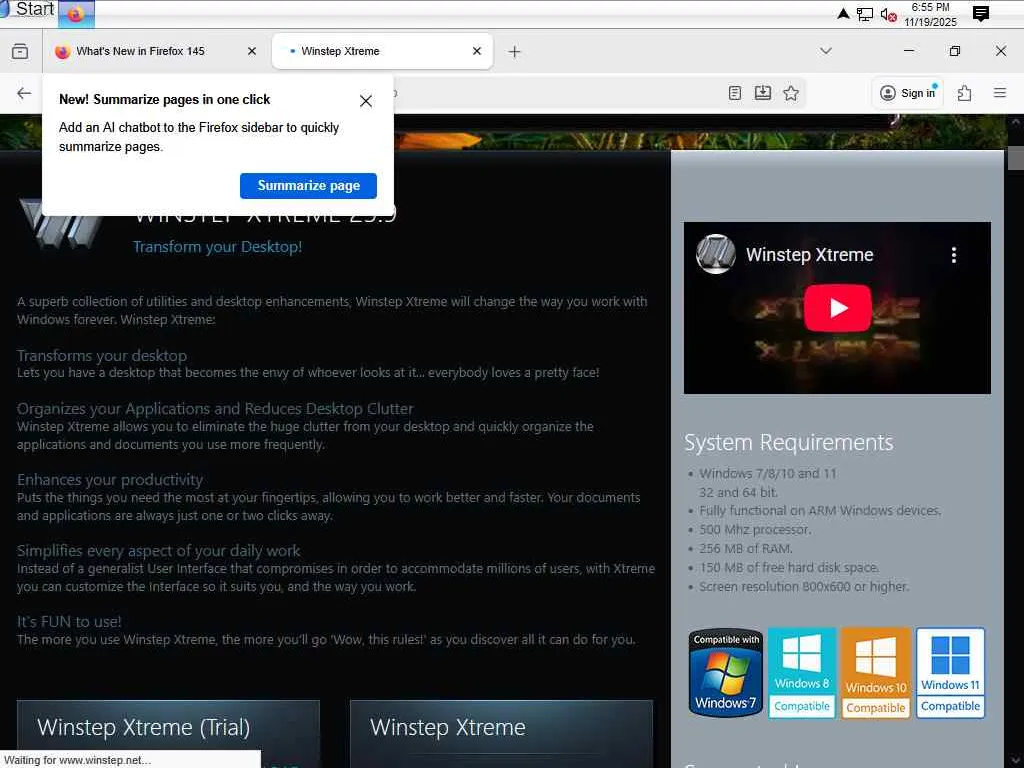Click Transform your Desktop! tagline
Screen dimensions: 1024x768
pyautogui.click(x=217, y=247)
